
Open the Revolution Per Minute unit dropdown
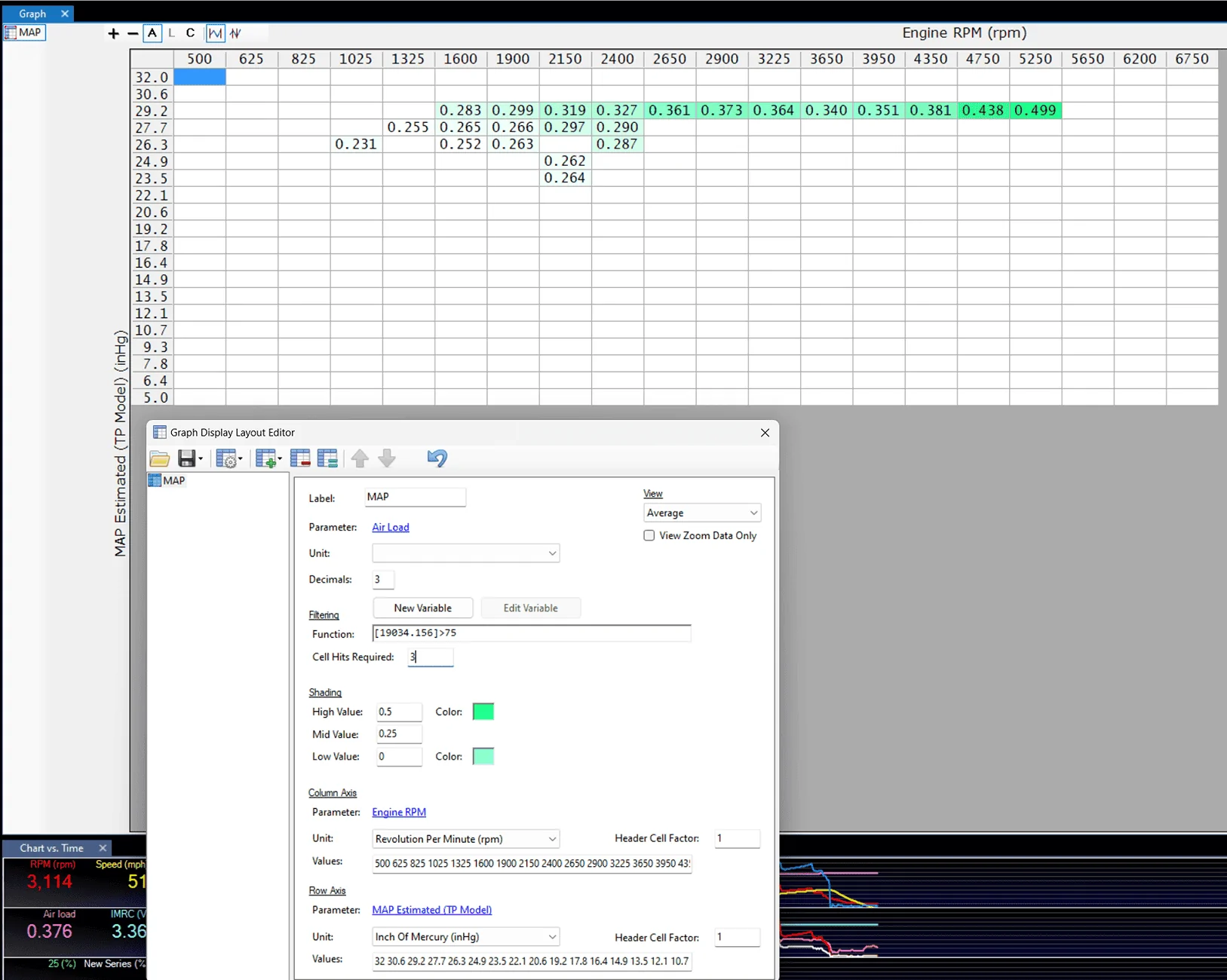click(x=465, y=839)
